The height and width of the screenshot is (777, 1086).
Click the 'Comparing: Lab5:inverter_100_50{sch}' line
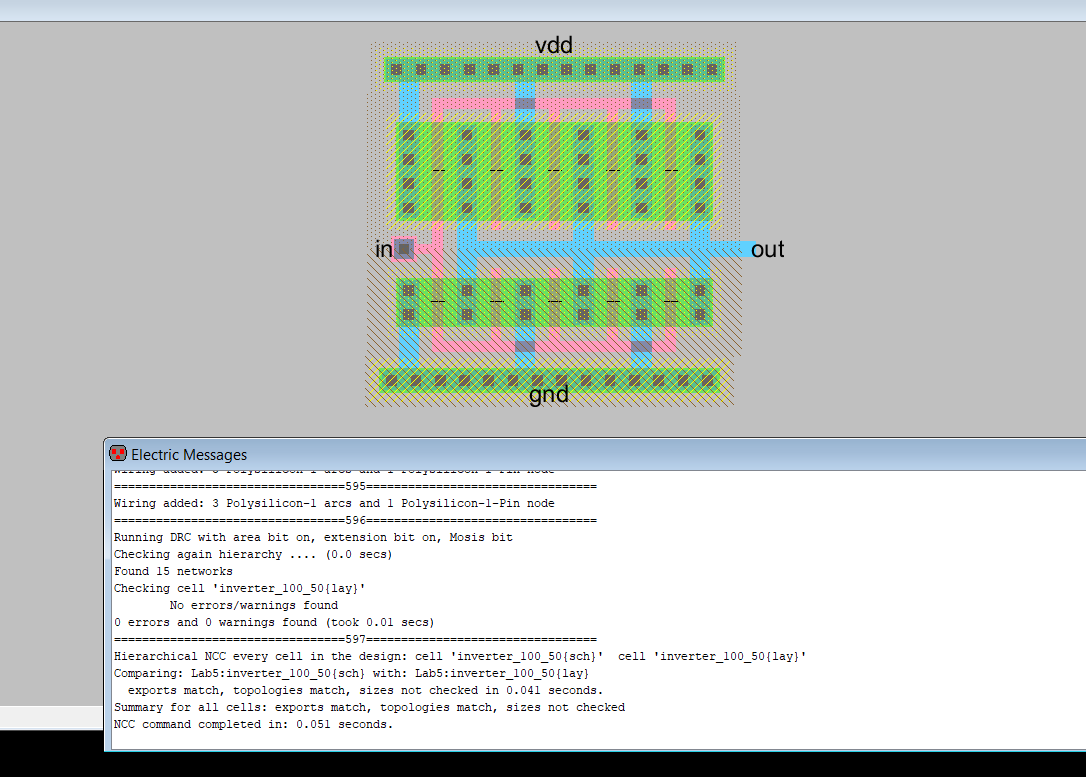[x=351, y=673]
